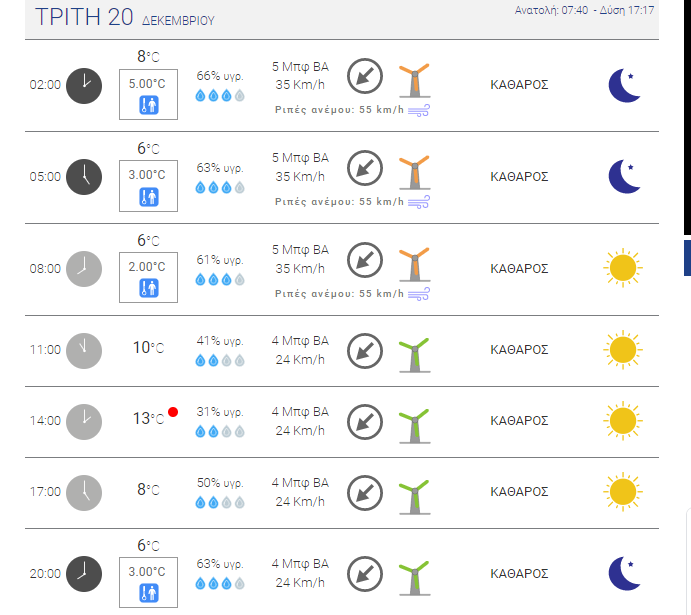
Task: Click the sun icon in the 17:00 row
Action: (x=622, y=491)
